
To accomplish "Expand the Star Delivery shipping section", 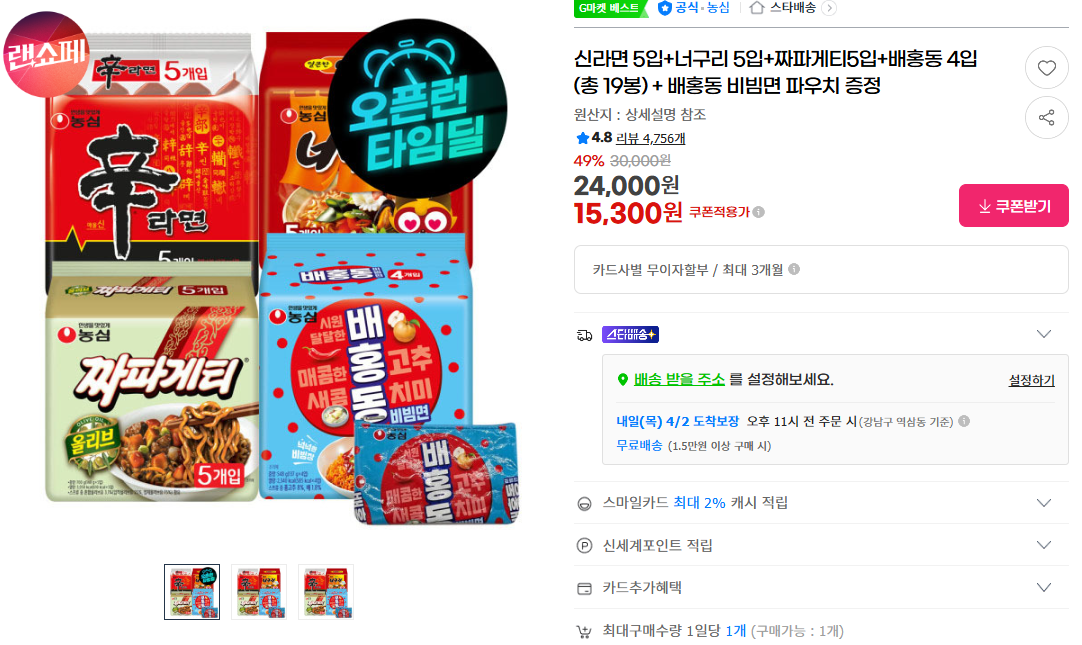I will click(x=1043, y=334).
